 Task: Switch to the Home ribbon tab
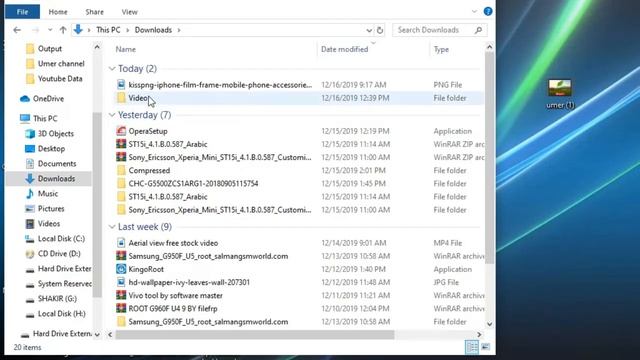(58, 12)
